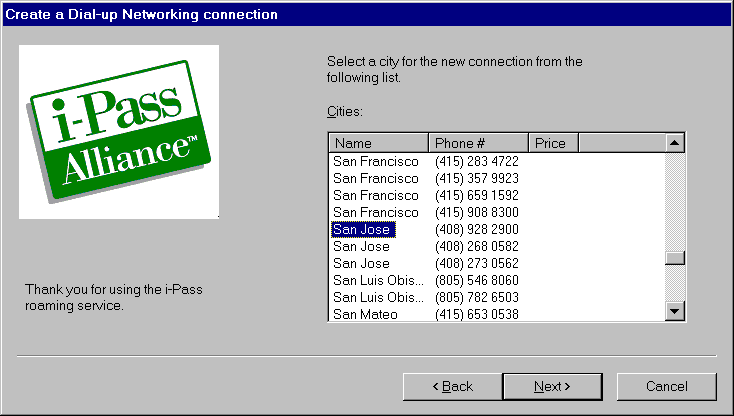
Task: Choose San Jose entry with (408) 268 0582
Action: [x=361, y=246]
